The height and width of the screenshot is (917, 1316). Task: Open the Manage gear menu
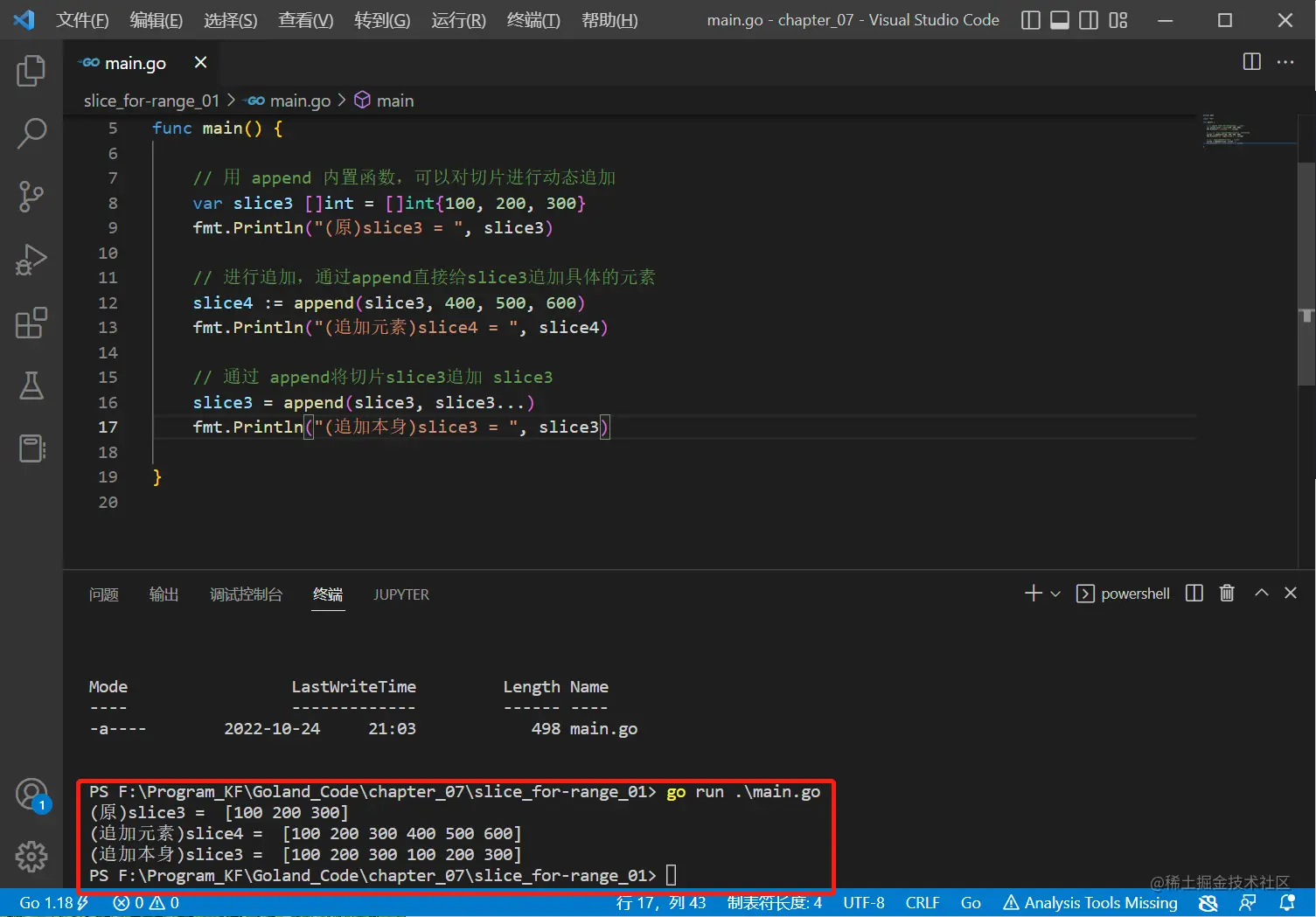coord(31,857)
